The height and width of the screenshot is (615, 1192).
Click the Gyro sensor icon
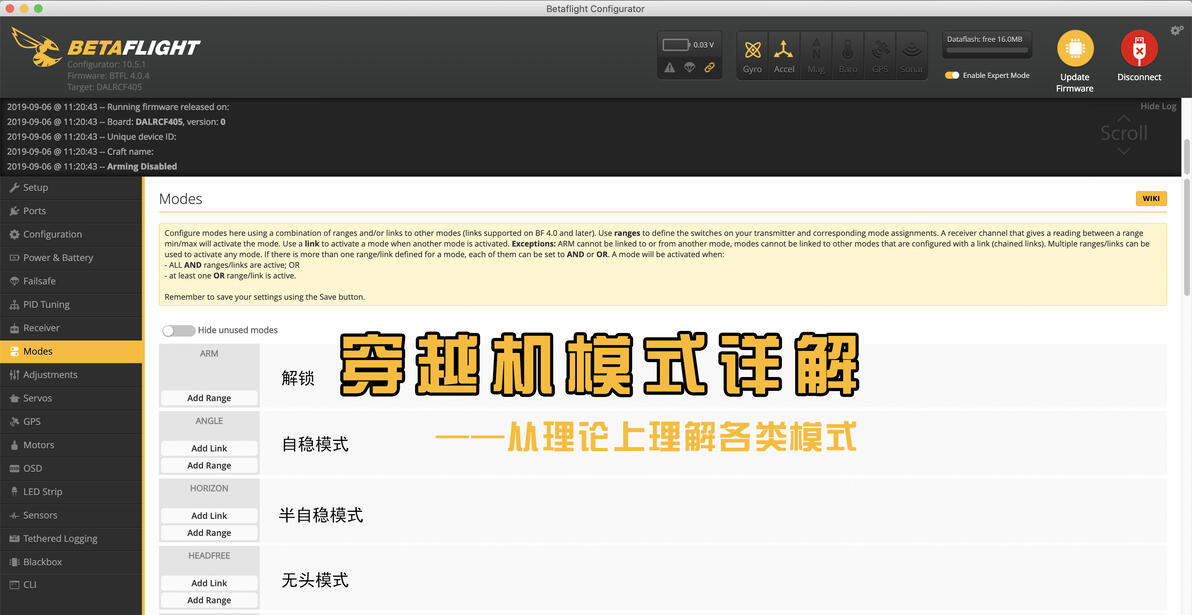point(752,50)
